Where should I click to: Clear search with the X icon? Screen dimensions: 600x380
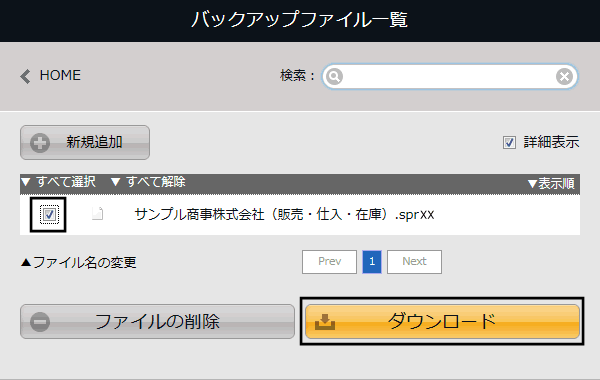coord(564,77)
